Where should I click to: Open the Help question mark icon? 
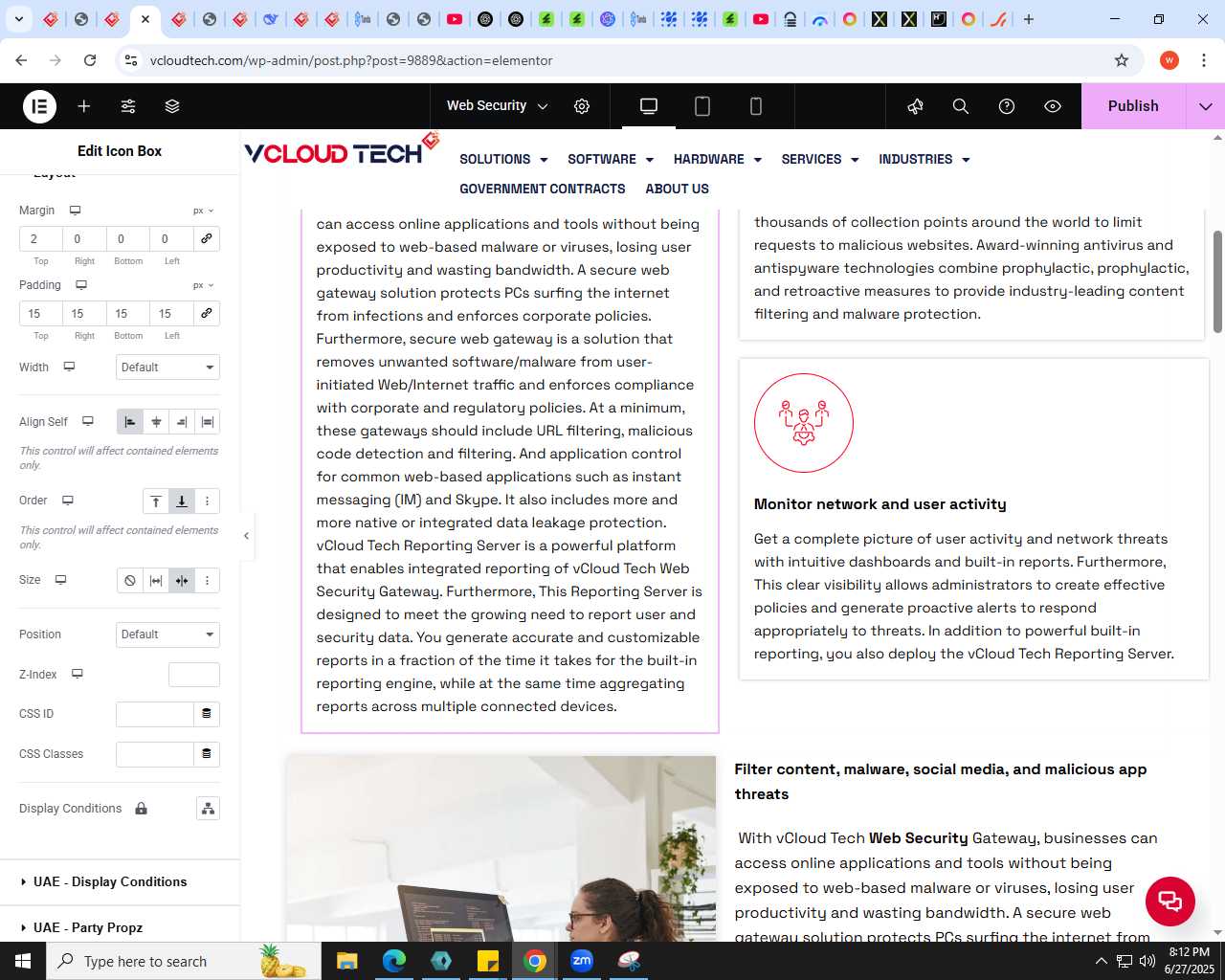pyautogui.click(x=1007, y=106)
